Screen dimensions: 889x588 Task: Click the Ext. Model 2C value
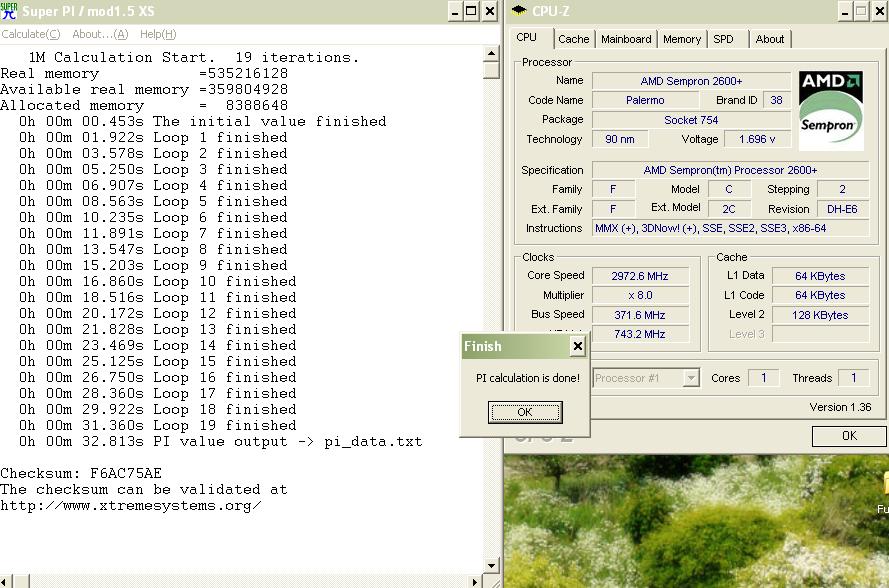click(729, 209)
